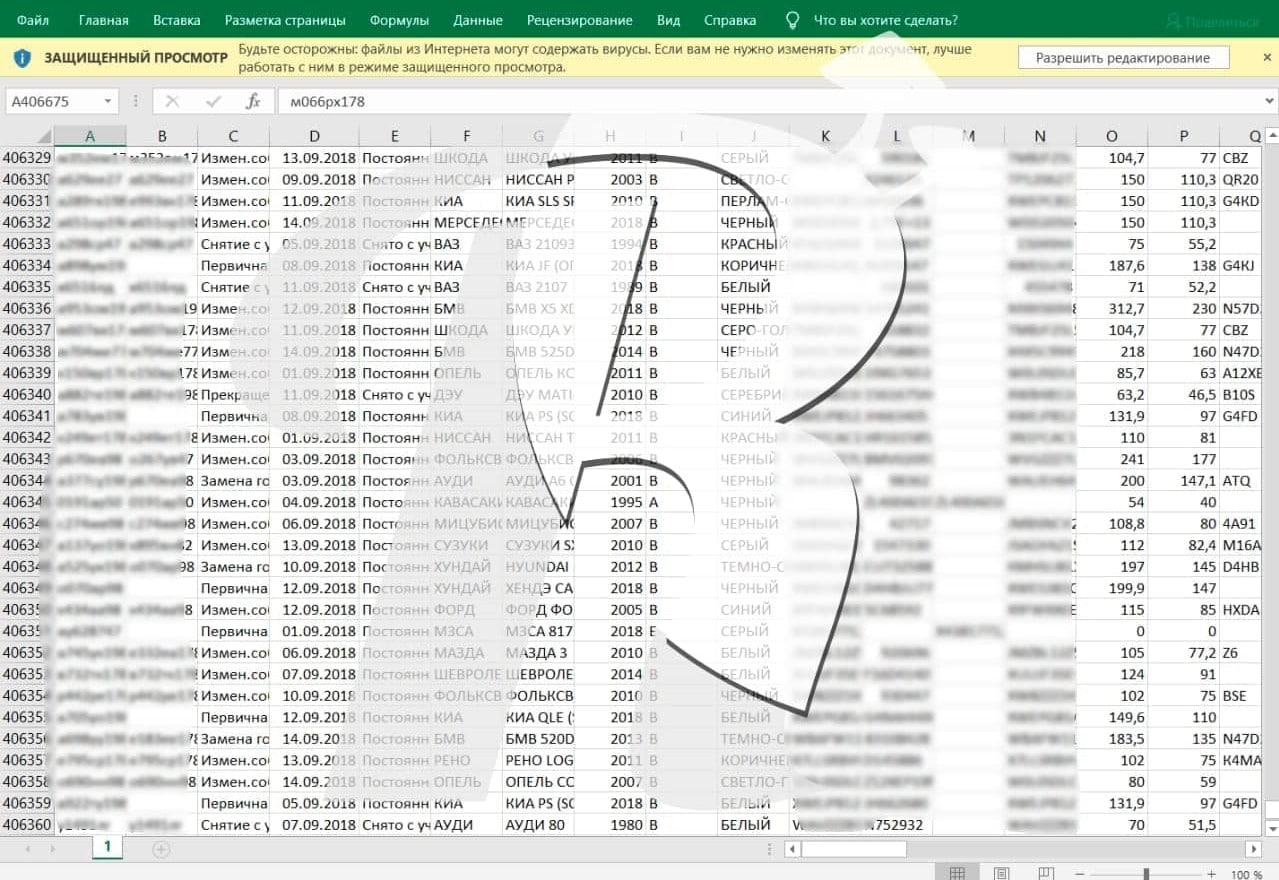The height and width of the screenshot is (880, 1279).
Task: Select cell with date 04.09.2018
Action: (314, 502)
